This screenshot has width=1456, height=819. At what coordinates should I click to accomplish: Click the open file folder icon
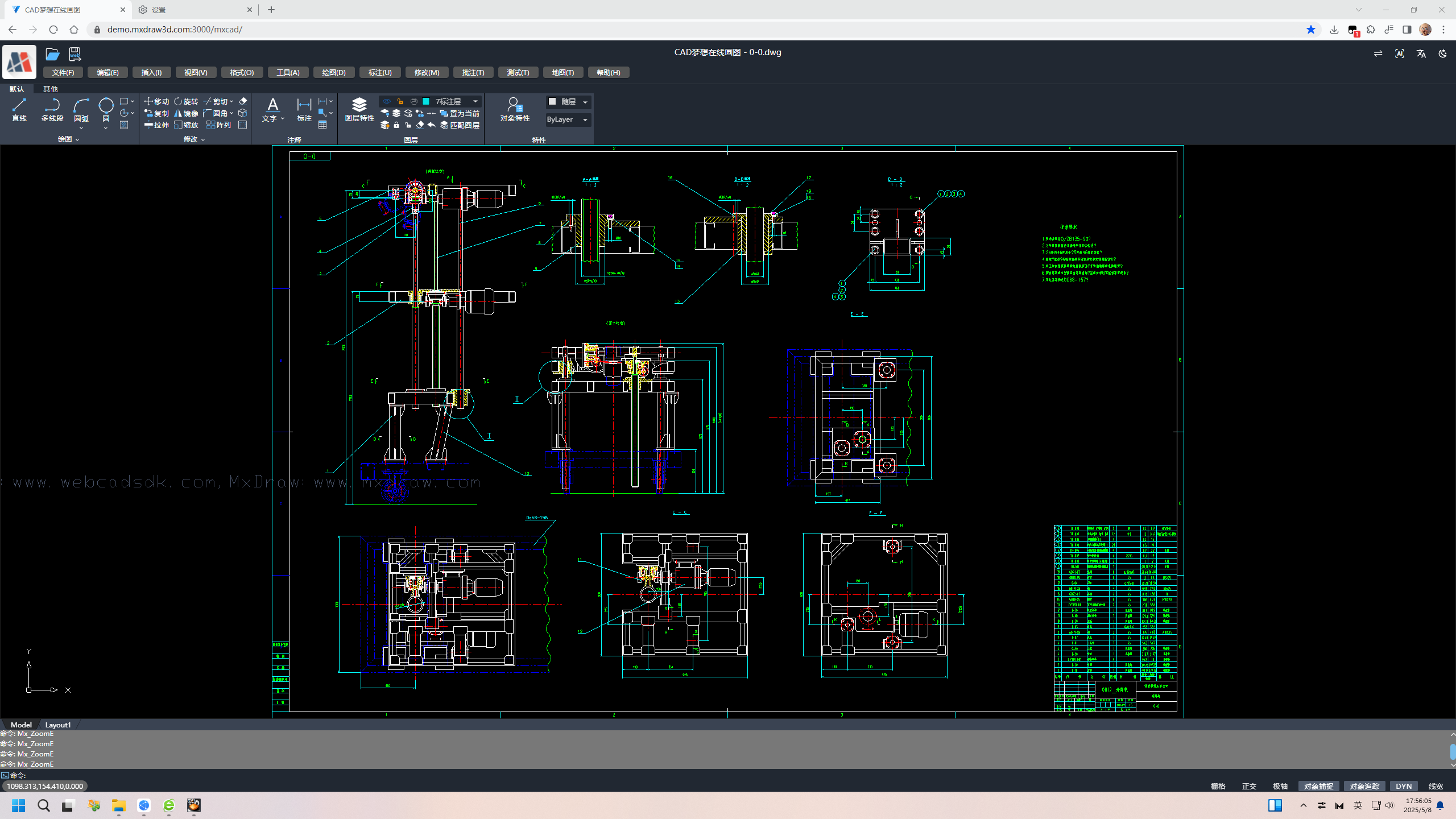[x=52, y=54]
